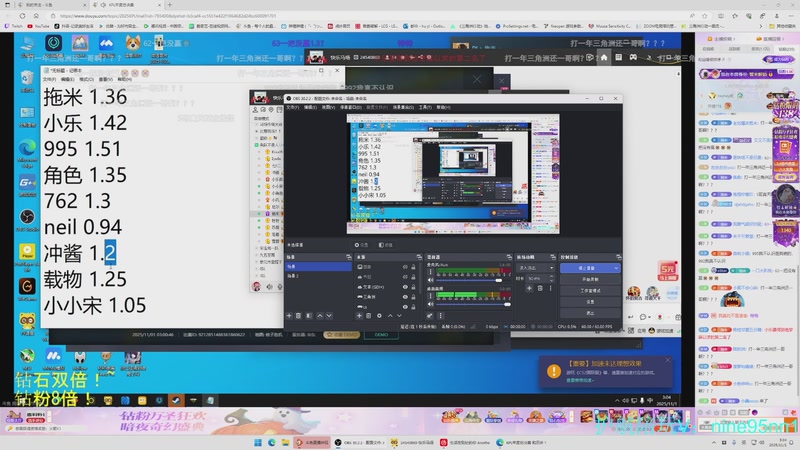This screenshot has width=800, height=450.
Task: Pop out the Controls dock panel
Action: click(618, 257)
